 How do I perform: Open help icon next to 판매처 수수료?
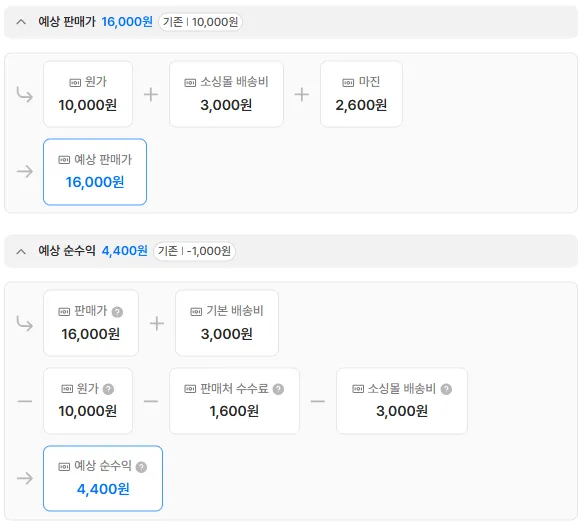click(x=278, y=389)
